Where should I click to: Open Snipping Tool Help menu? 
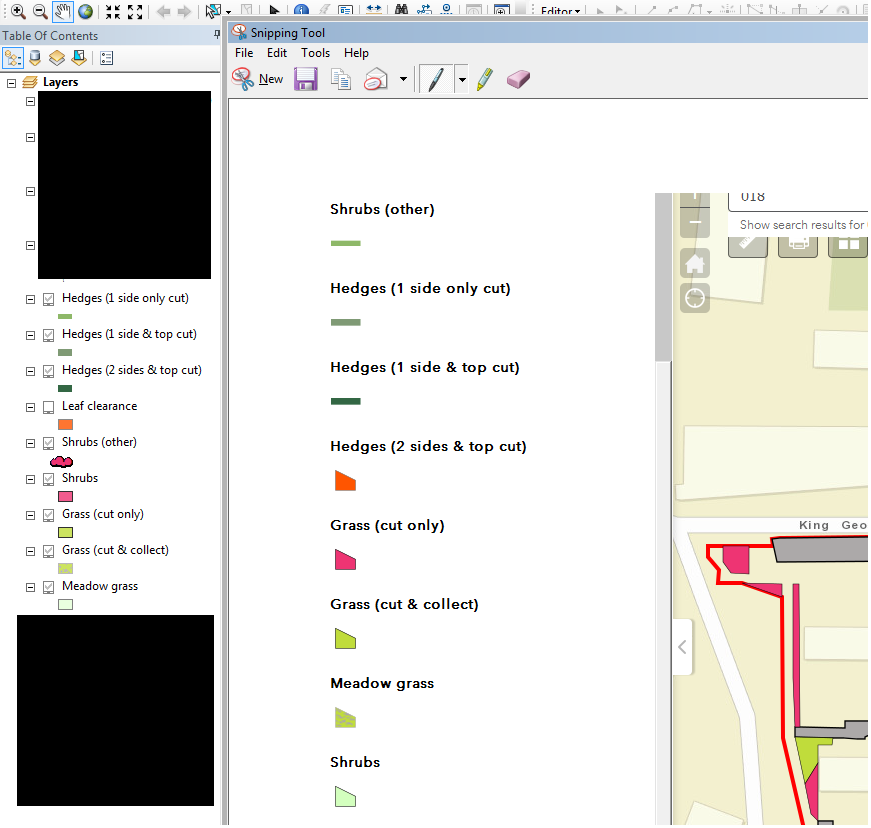pos(356,53)
